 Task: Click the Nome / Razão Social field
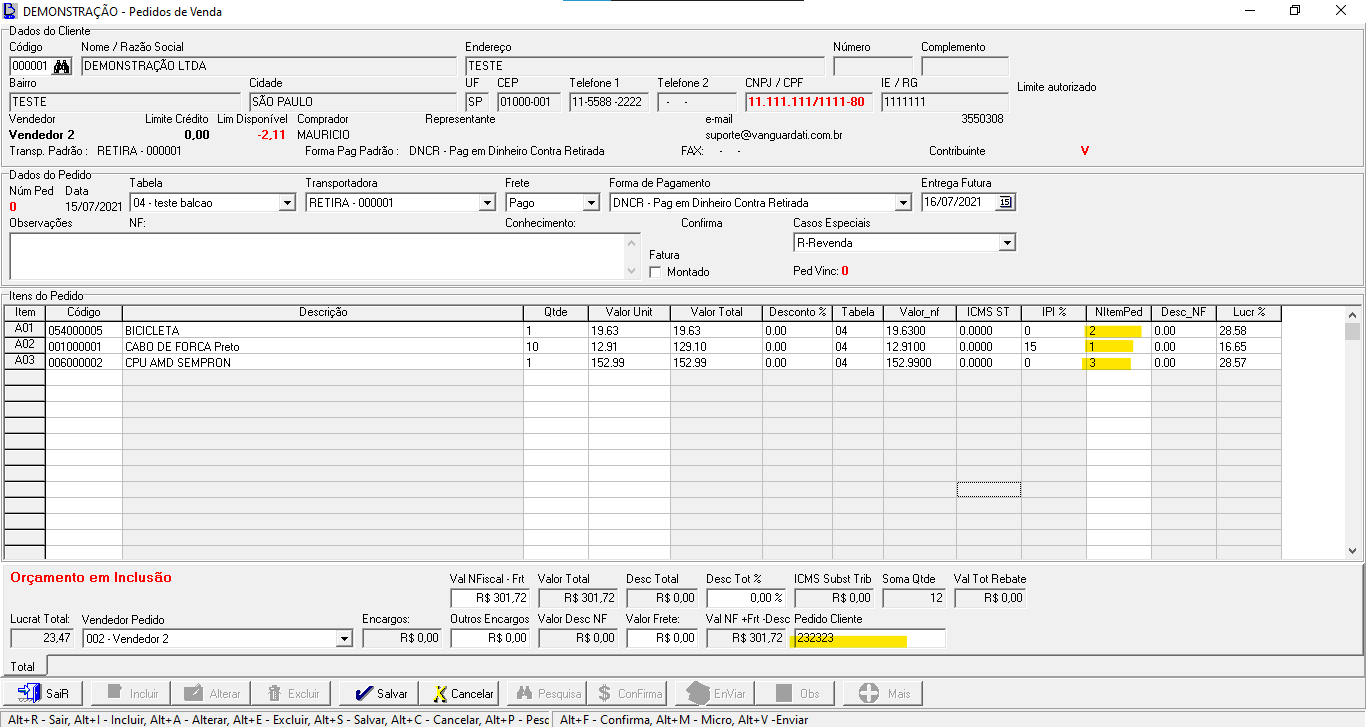268,66
